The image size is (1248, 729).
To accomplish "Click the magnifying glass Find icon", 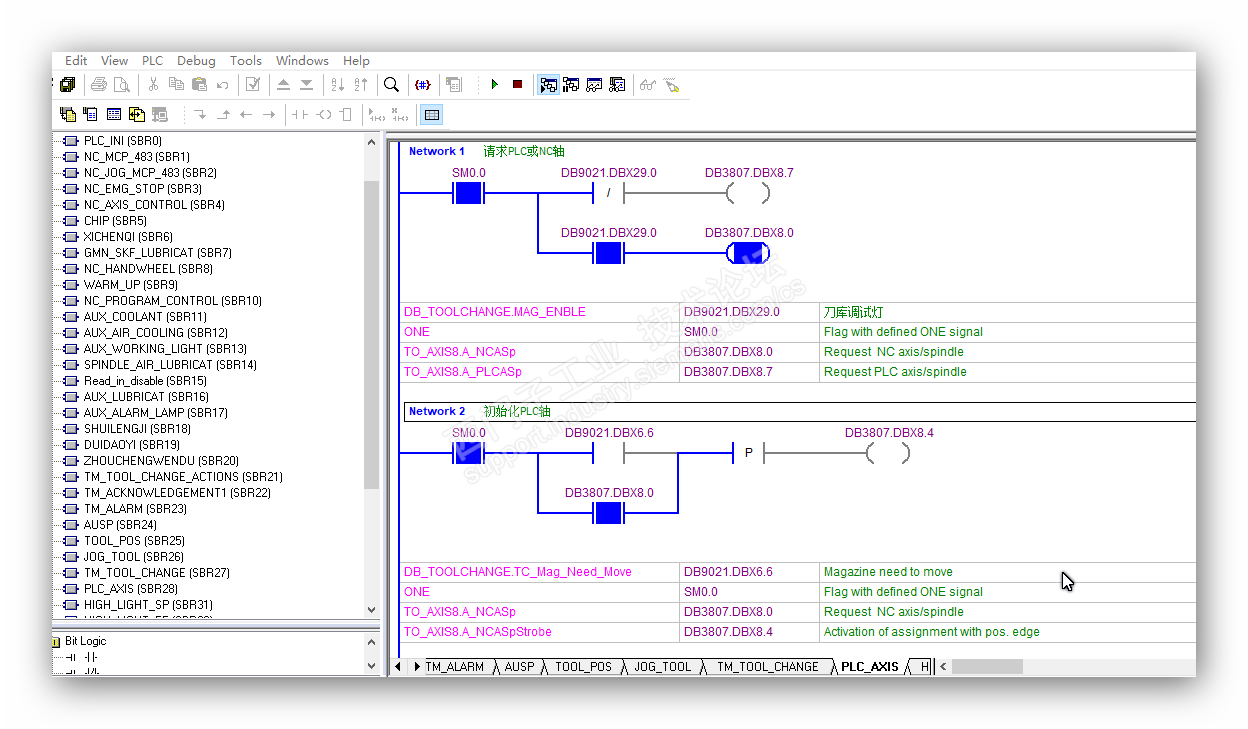I will click(392, 85).
